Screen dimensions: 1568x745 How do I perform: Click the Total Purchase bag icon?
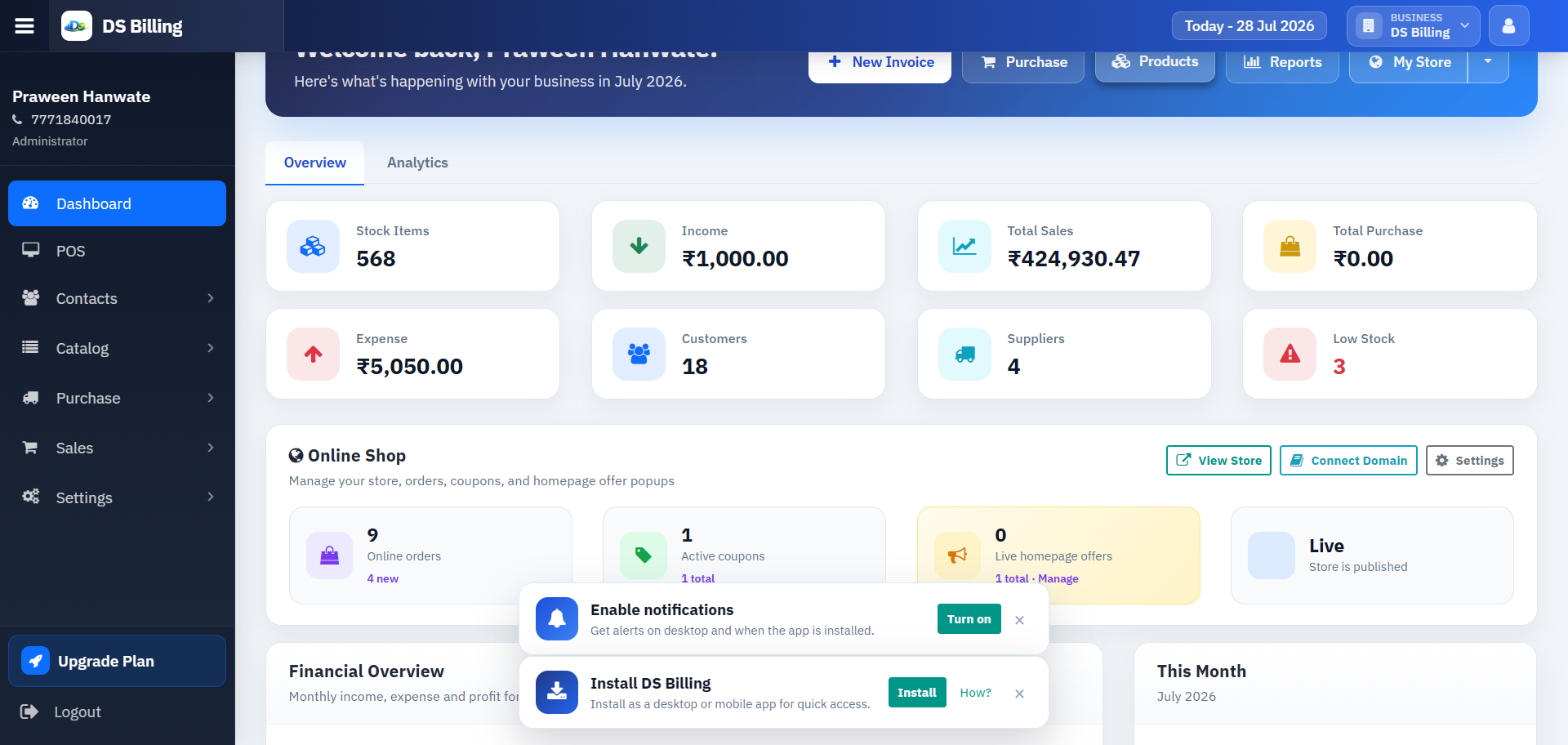(x=1290, y=246)
